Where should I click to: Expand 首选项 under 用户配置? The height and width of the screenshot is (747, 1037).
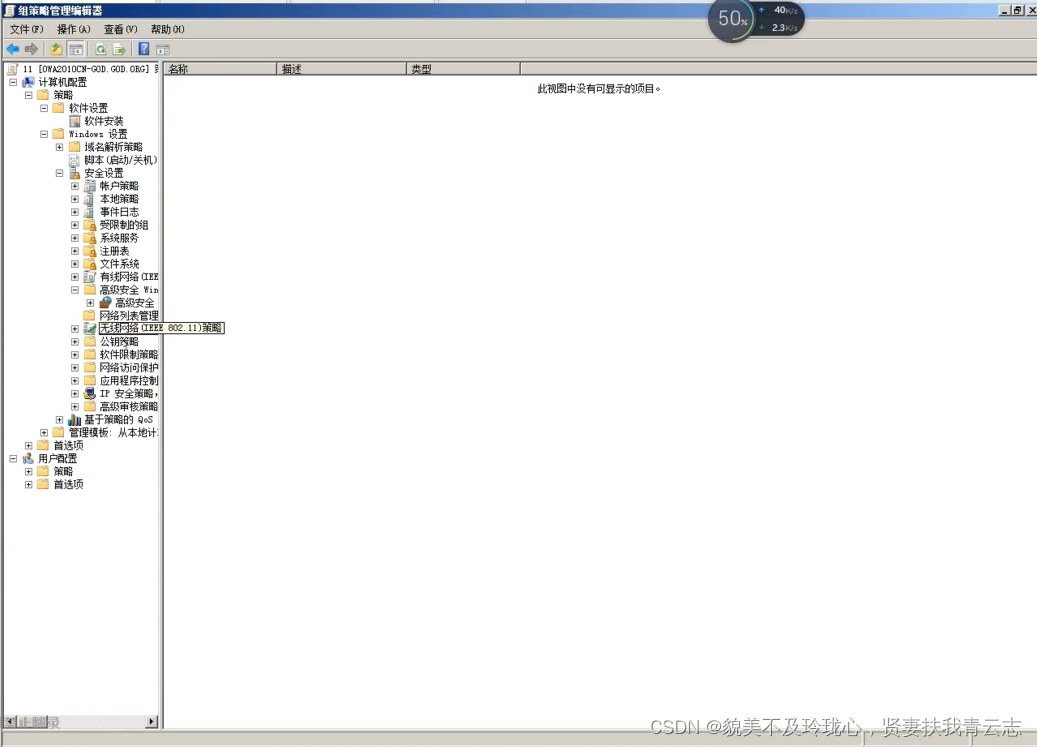click(x=28, y=485)
